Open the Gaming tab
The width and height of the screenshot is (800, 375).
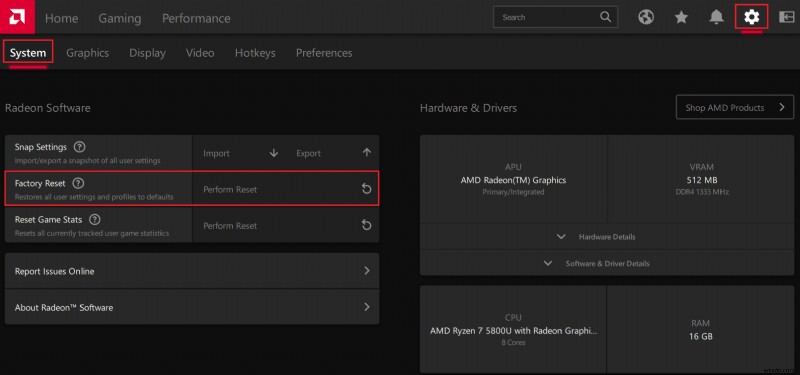[x=120, y=18]
